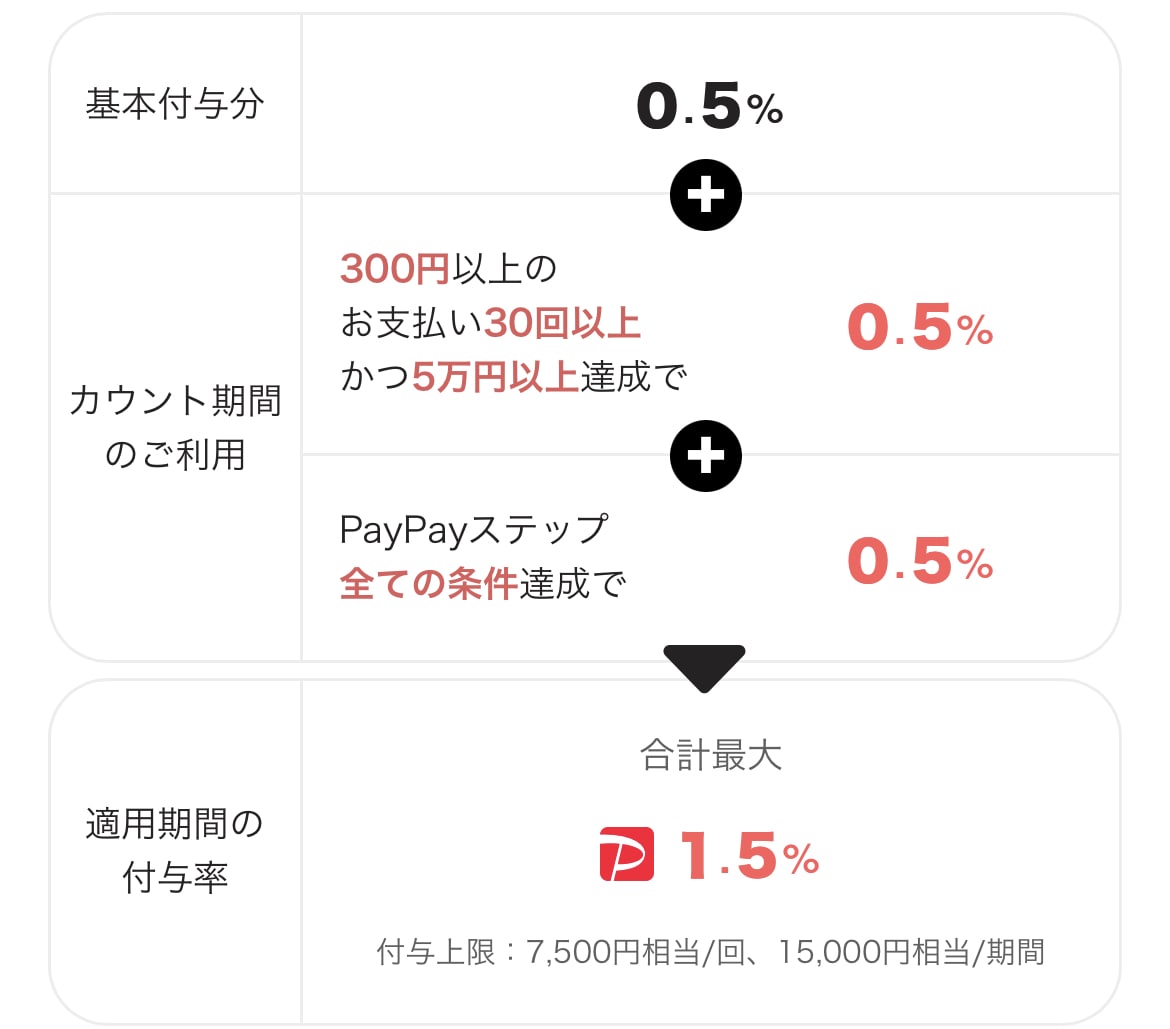
Task: Click the red PayPay logo icon
Action: (x=627, y=854)
